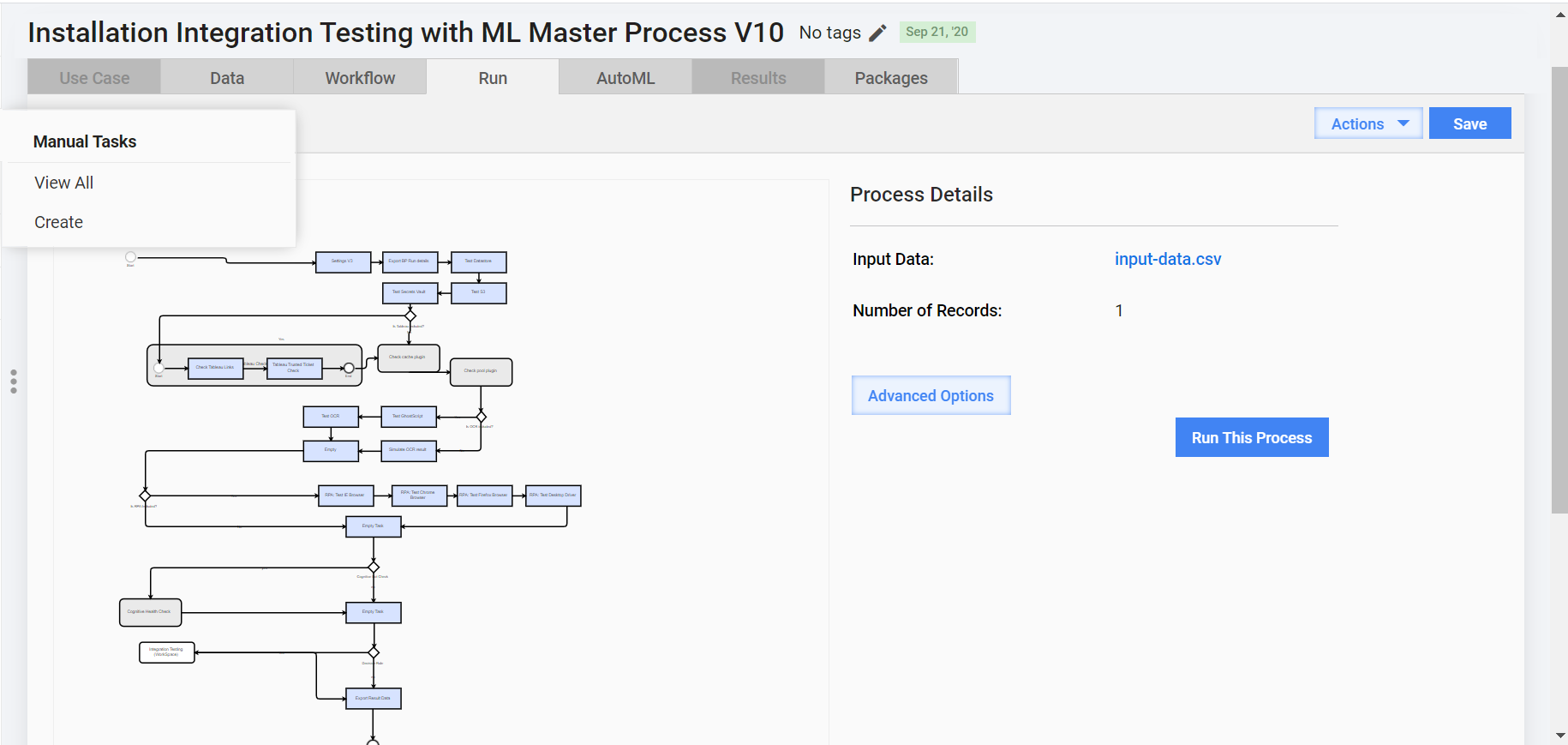The width and height of the screenshot is (1568, 745).
Task: Switch to the Workflow tab
Action: pos(360,78)
